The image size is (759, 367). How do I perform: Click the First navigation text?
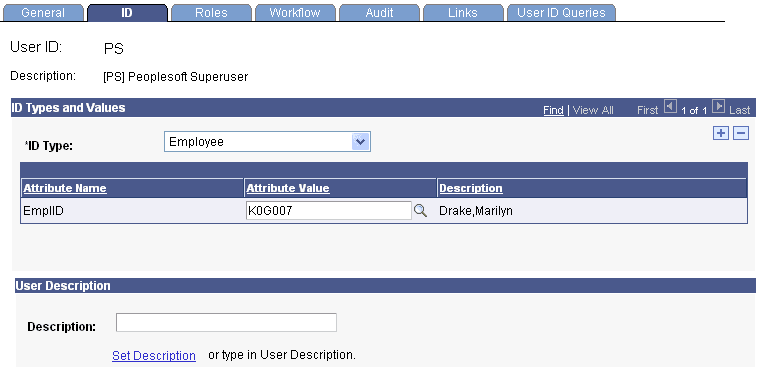[x=648, y=110]
